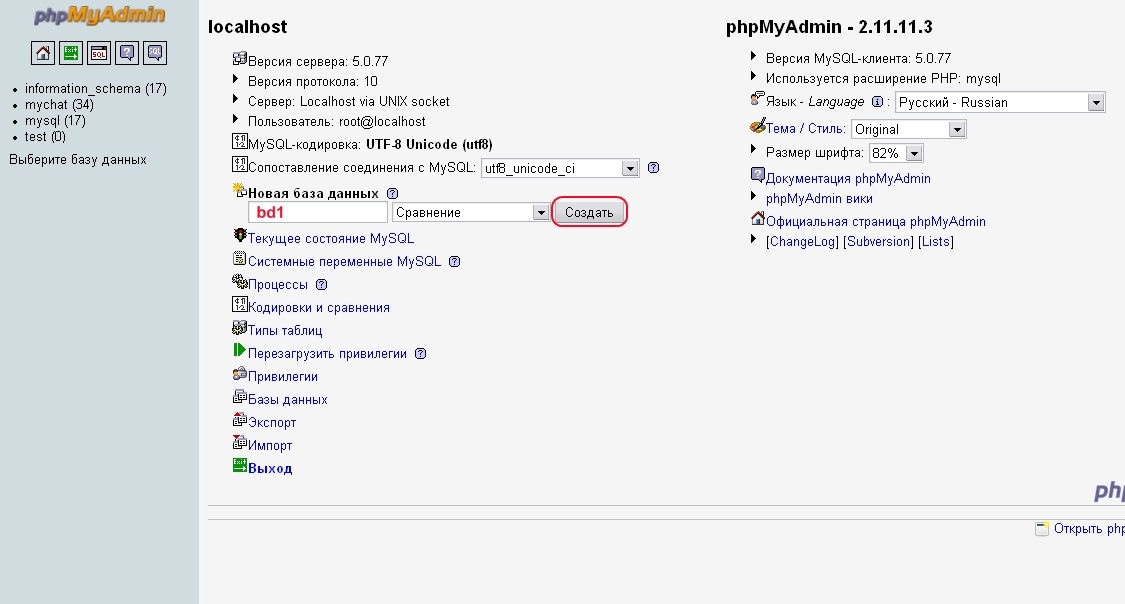The image size is (1125, 604).
Task: Click the icon beside Базы данных
Action: coord(240,396)
